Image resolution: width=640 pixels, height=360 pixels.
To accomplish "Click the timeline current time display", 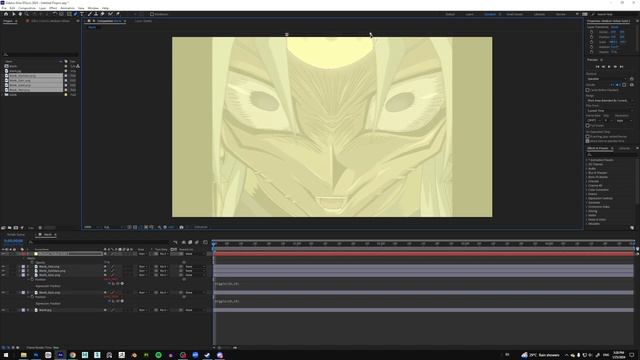I will coord(13,241).
